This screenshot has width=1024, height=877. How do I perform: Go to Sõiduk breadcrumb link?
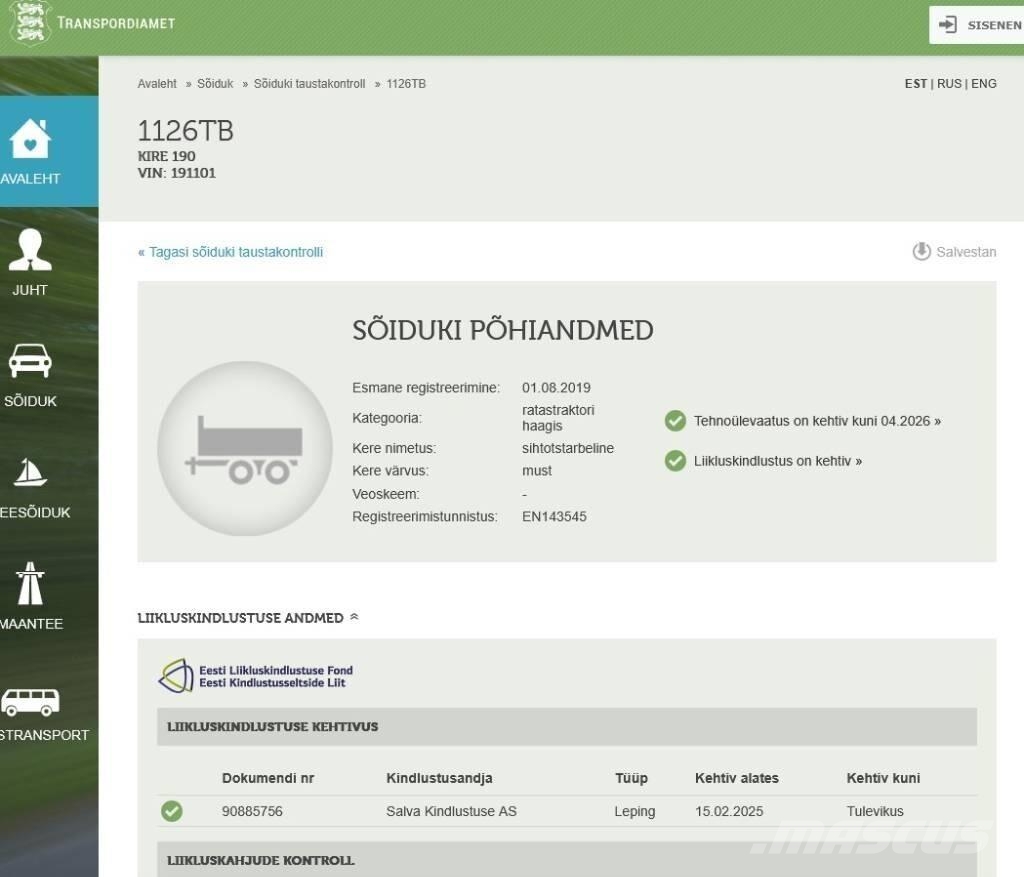[215, 84]
